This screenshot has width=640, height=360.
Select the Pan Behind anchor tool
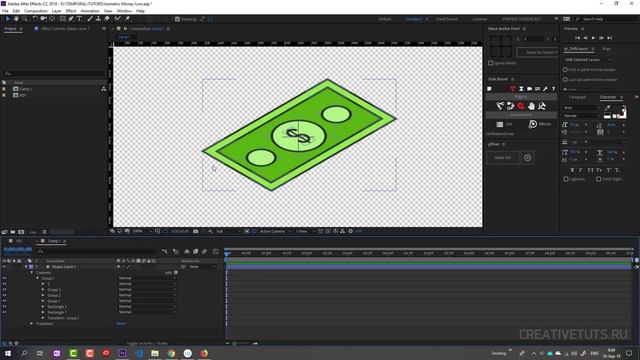(52, 19)
